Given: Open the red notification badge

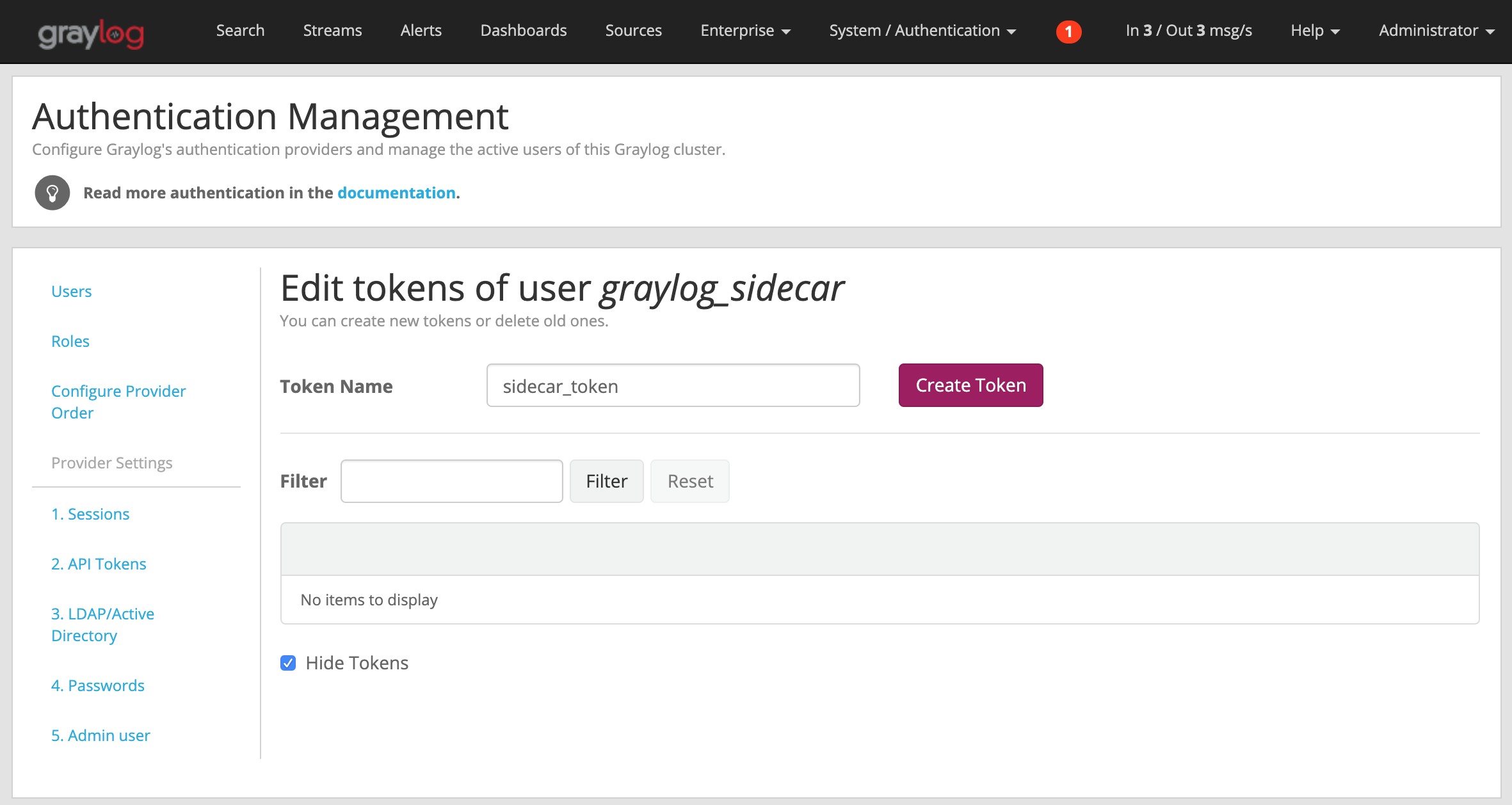Looking at the screenshot, I should [1068, 31].
